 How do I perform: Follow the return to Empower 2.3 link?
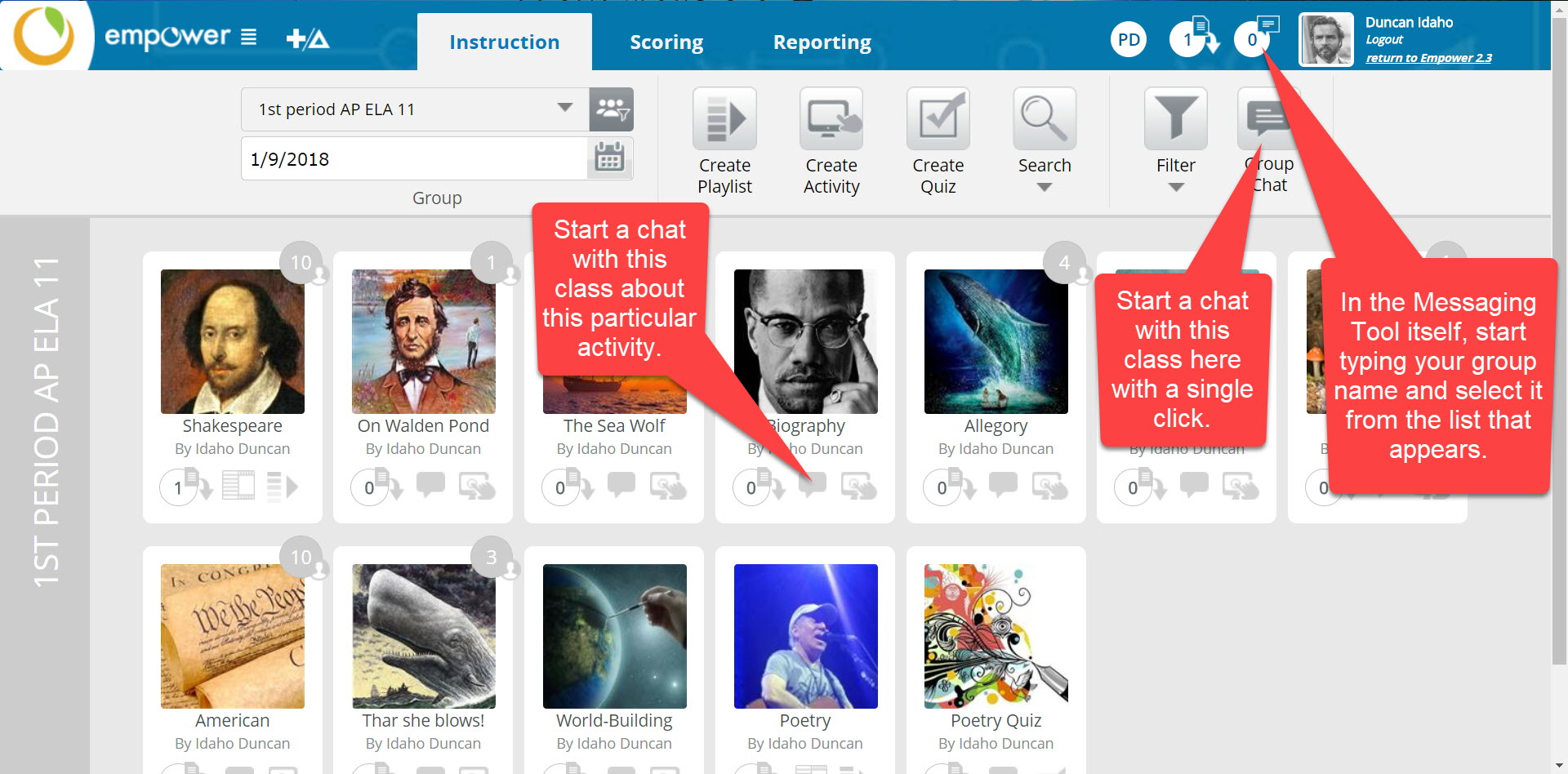click(1428, 58)
